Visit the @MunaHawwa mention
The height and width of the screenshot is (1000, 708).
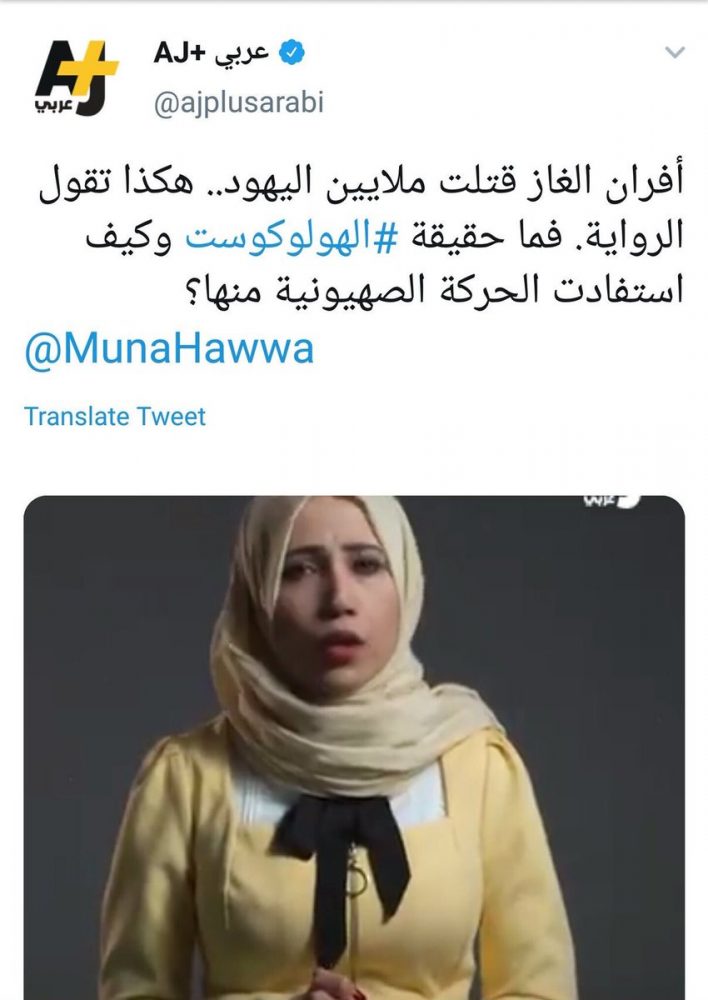(x=169, y=349)
